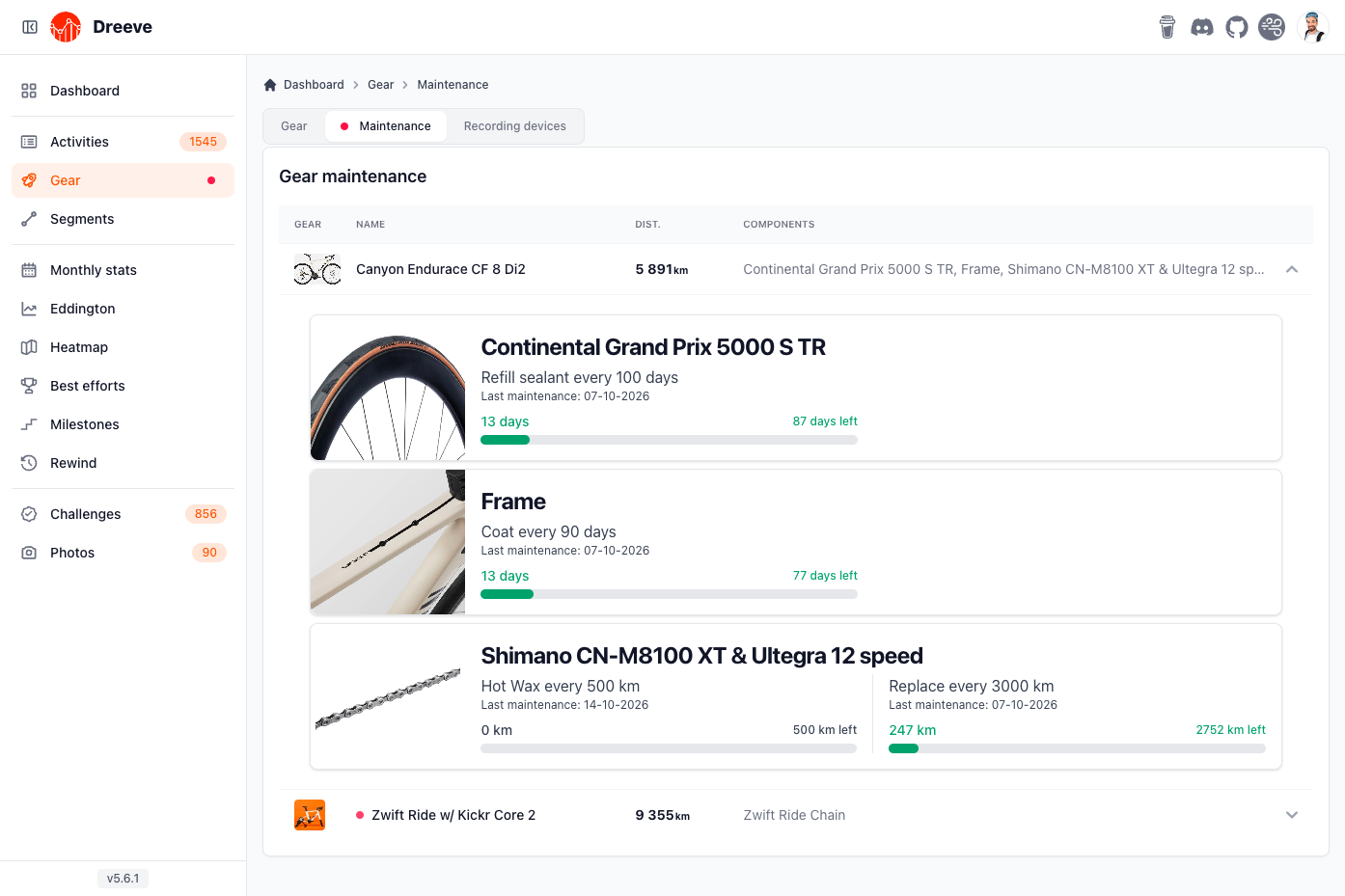Click the Dashboard grid icon in sidebar
The image size is (1345, 896).
tap(29, 91)
